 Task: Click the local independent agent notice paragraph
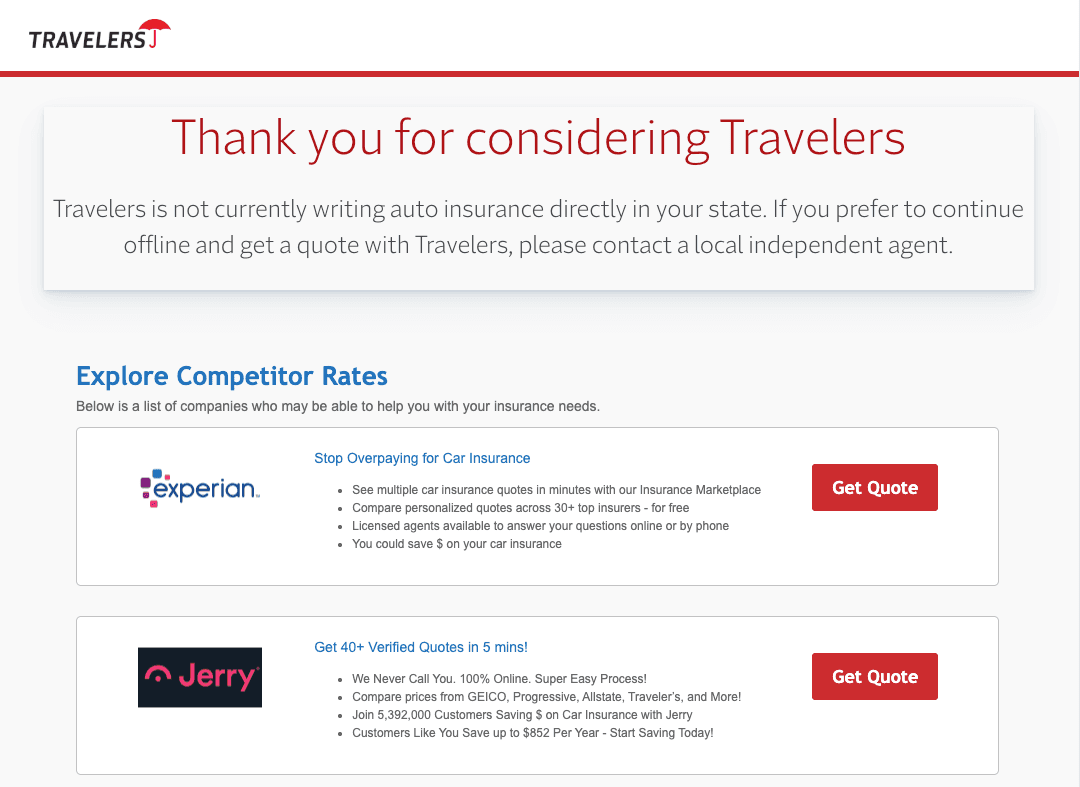pyautogui.click(x=538, y=227)
